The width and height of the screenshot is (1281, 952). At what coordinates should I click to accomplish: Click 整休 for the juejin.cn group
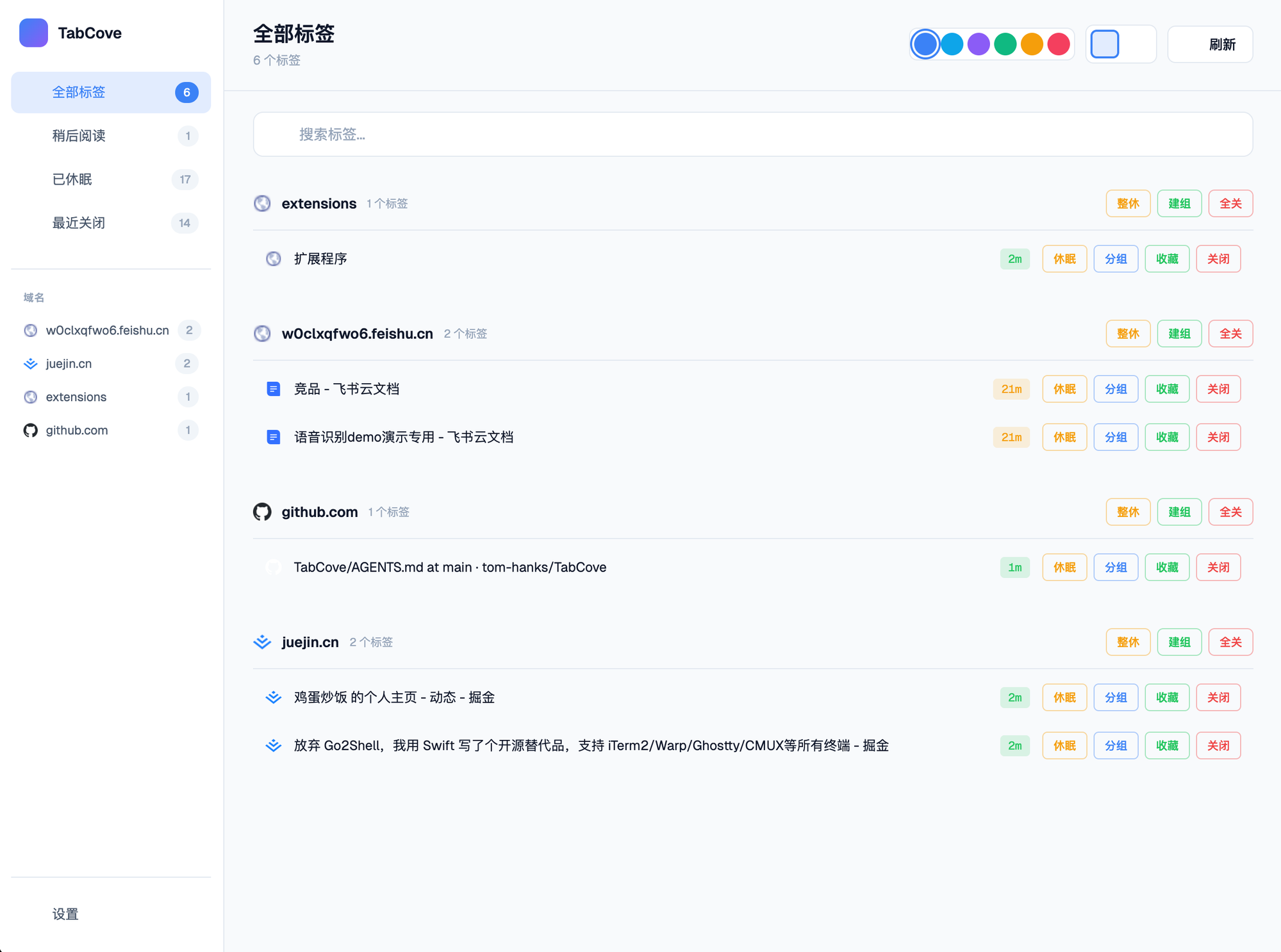[x=1128, y=642]
